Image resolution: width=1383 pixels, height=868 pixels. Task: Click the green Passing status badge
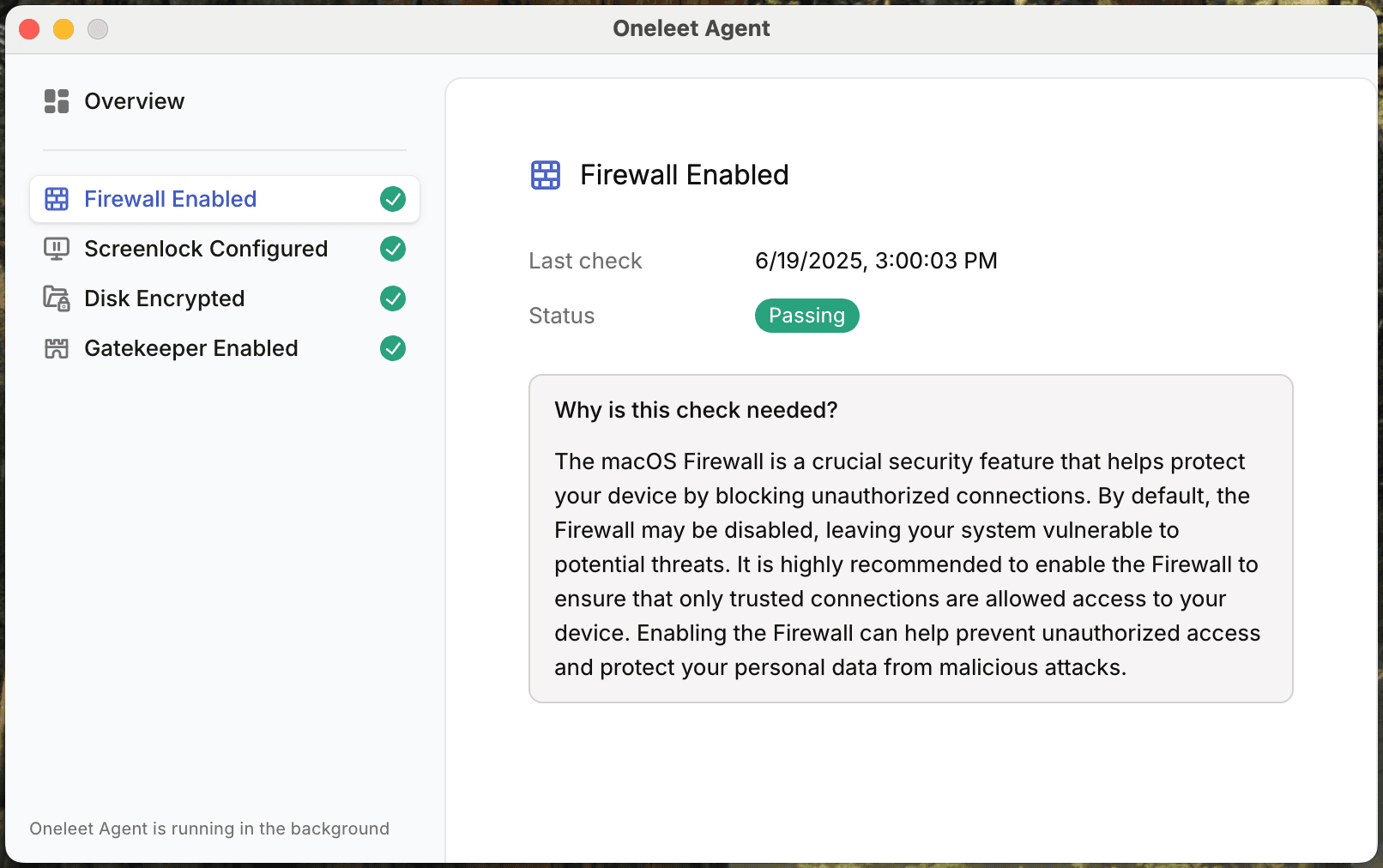coord(806,316)
